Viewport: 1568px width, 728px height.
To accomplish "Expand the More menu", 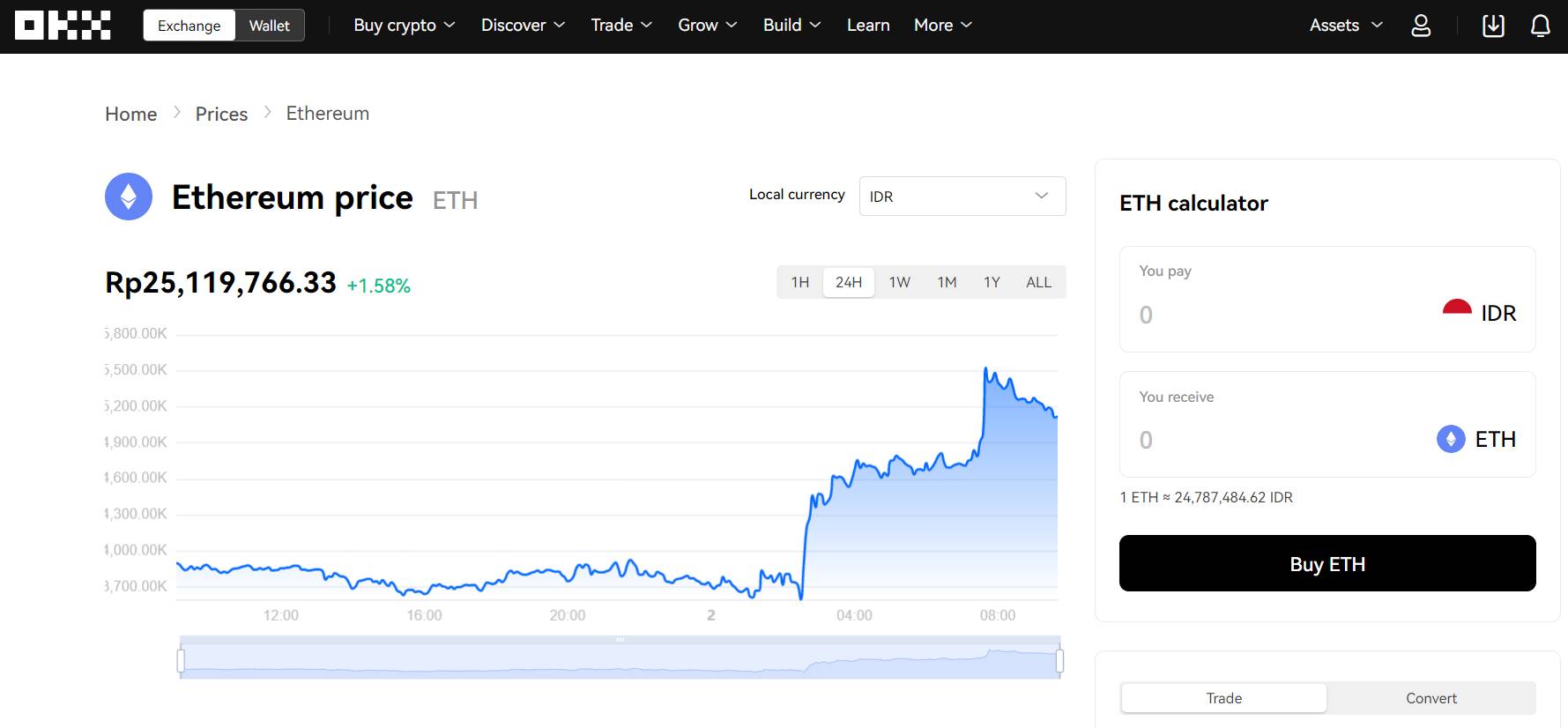I will (942, 26).
